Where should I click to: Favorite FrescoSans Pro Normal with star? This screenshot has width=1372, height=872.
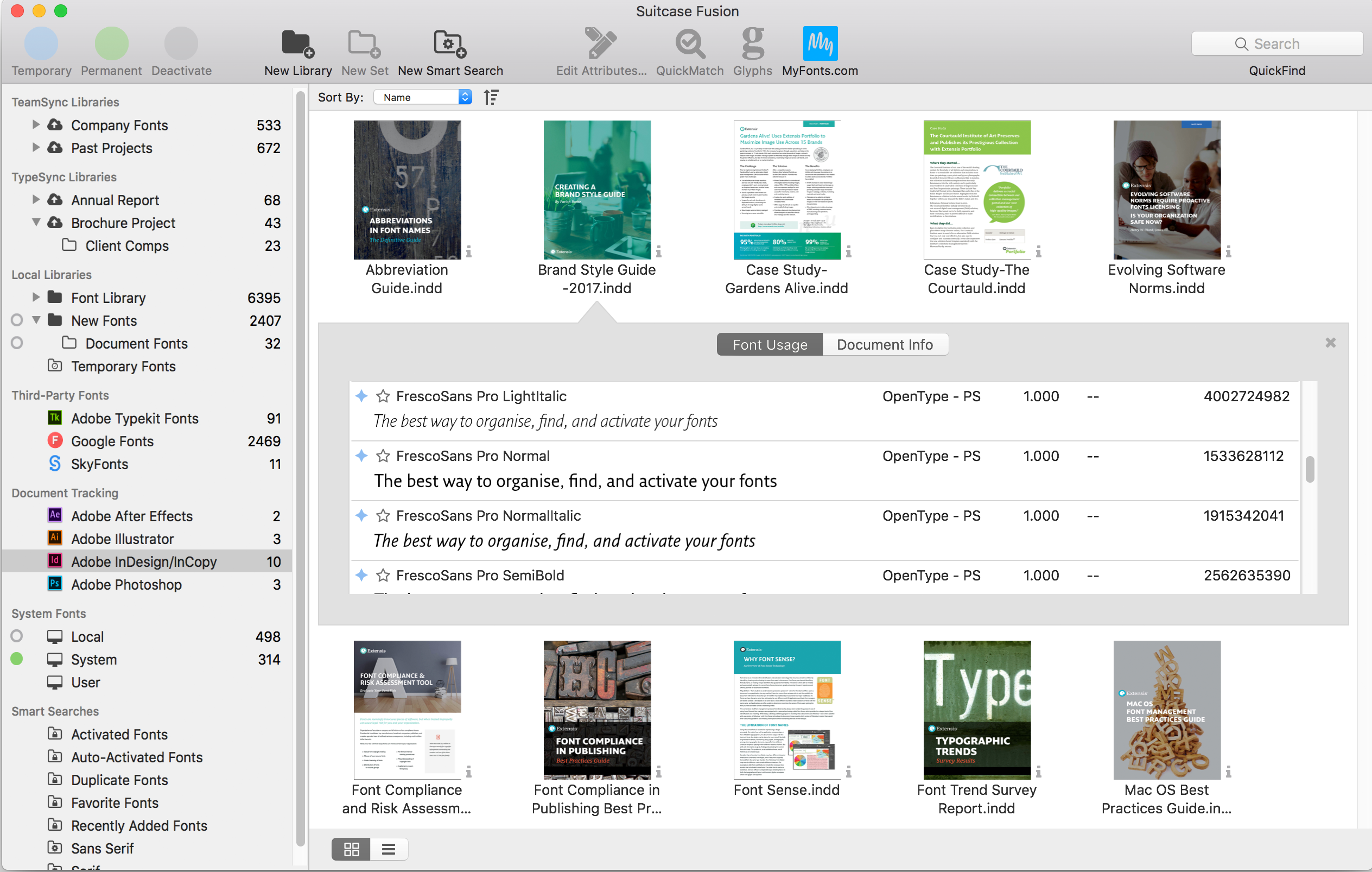point(383,456)
